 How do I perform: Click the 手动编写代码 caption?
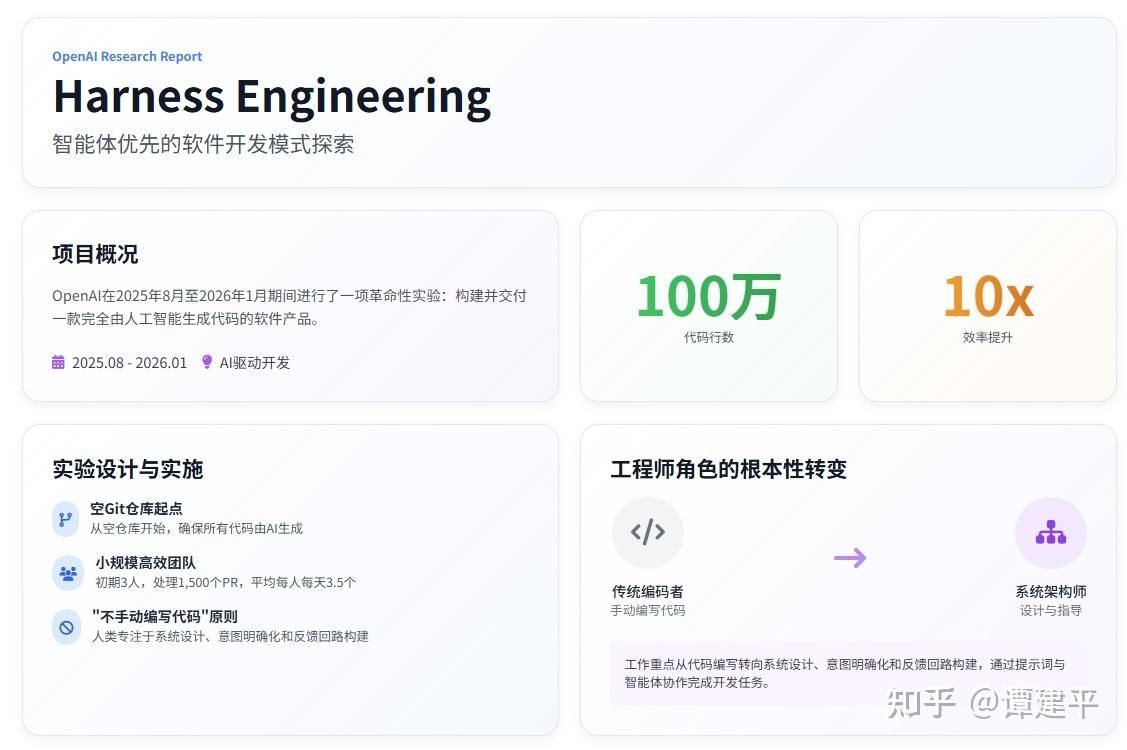pyautogui.click(x=648, y=610)
